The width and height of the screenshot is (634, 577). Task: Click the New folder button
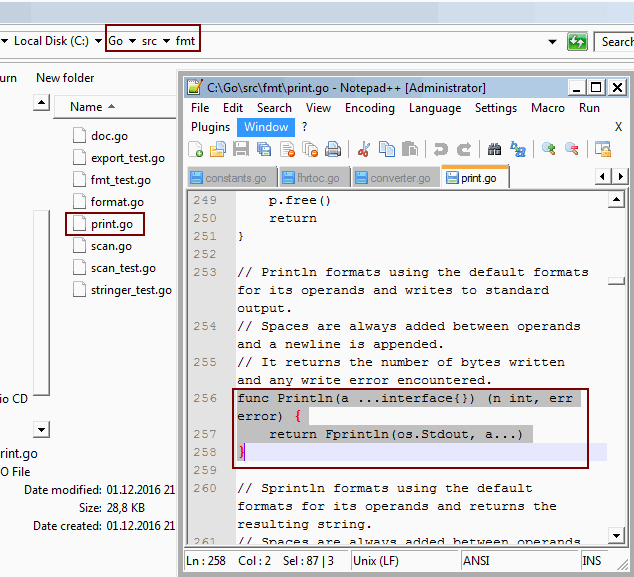[65, 78]
